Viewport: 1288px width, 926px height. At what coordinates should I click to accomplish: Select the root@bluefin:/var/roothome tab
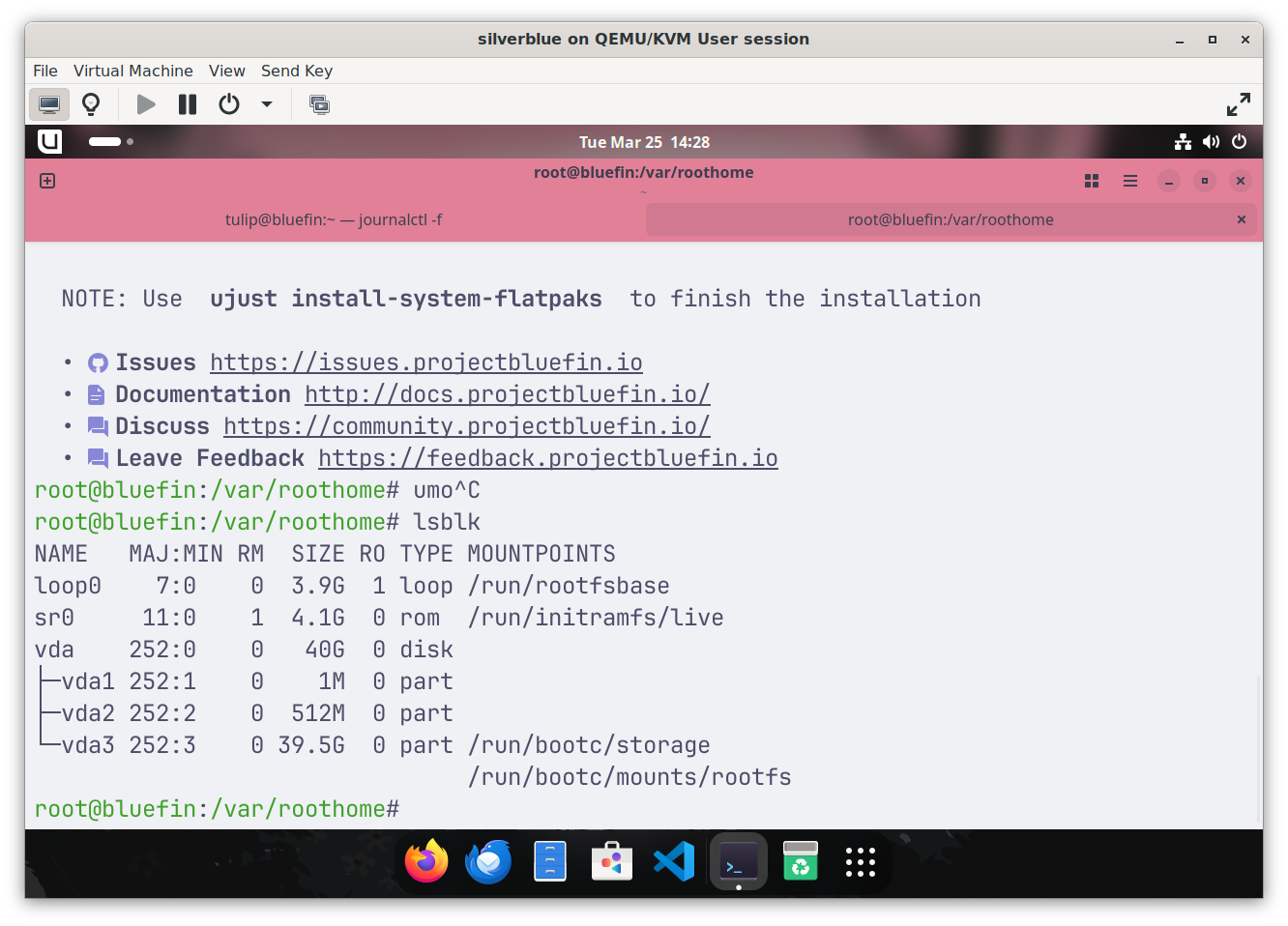(x=951, y=219)
